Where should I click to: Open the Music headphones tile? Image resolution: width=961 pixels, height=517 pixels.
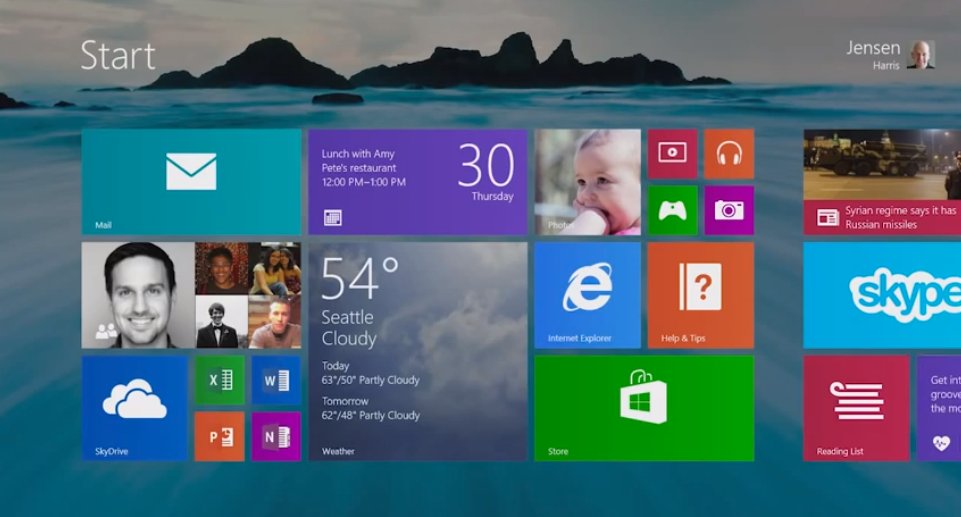pos(729,153)
